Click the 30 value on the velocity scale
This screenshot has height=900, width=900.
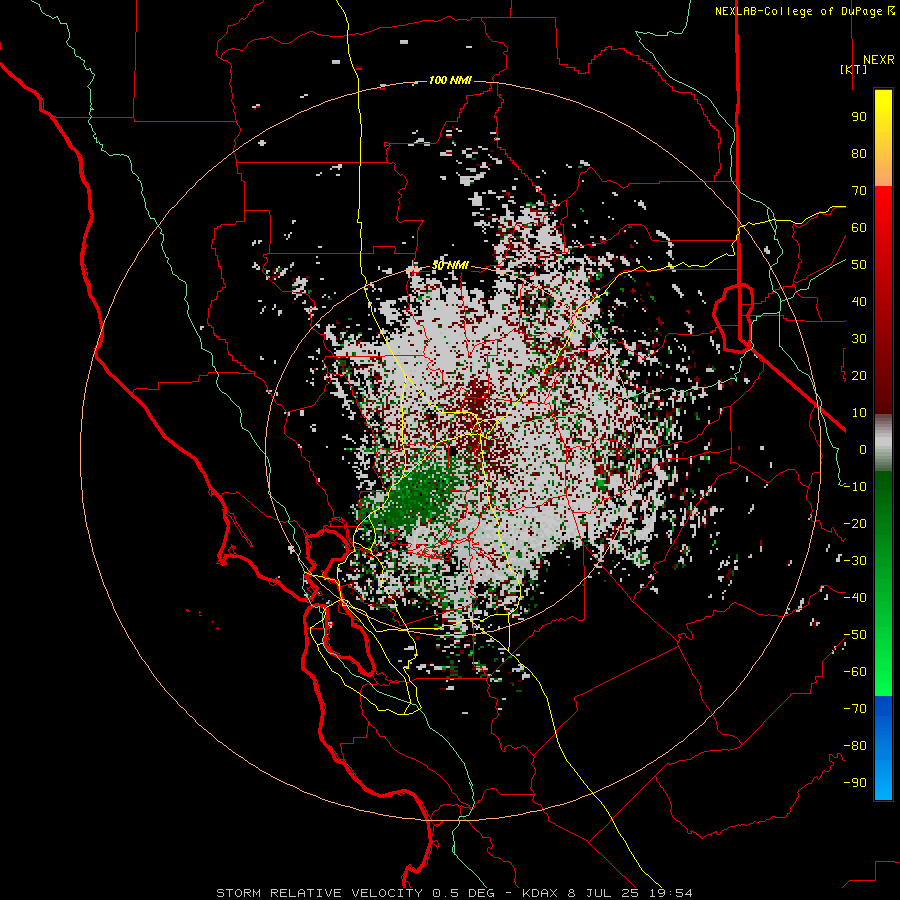coord(859,339)
